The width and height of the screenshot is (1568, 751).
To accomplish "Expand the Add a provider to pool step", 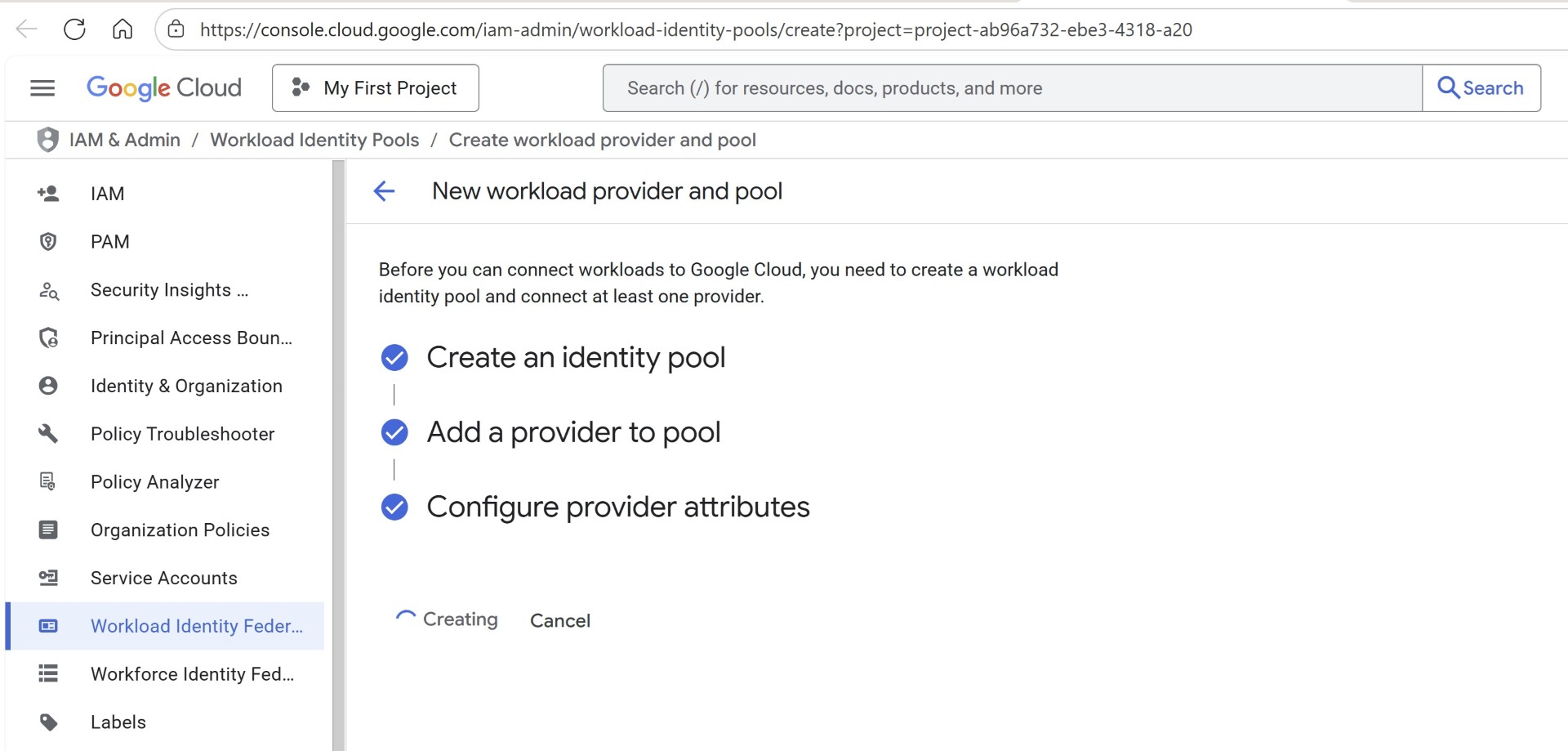I will (x=573, y=432).
